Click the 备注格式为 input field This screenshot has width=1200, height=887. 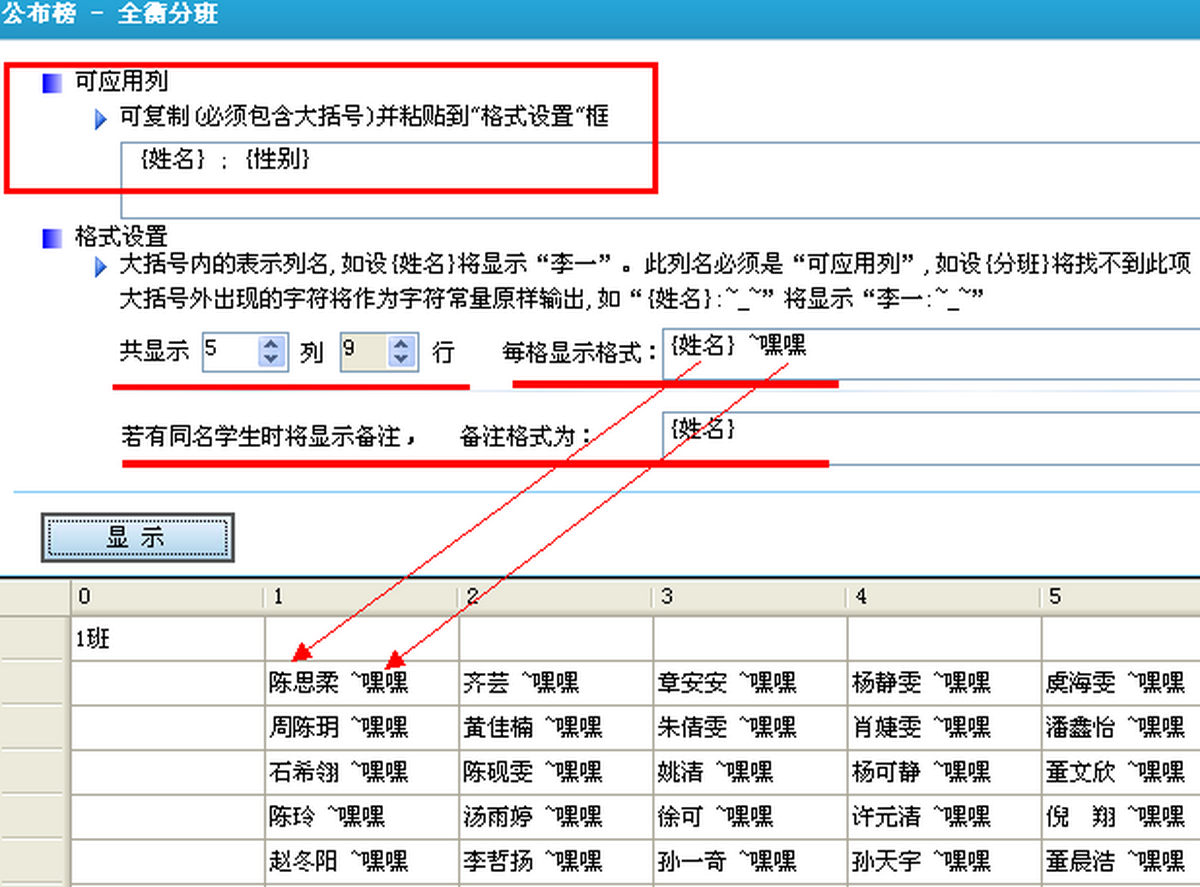[931, 438]
